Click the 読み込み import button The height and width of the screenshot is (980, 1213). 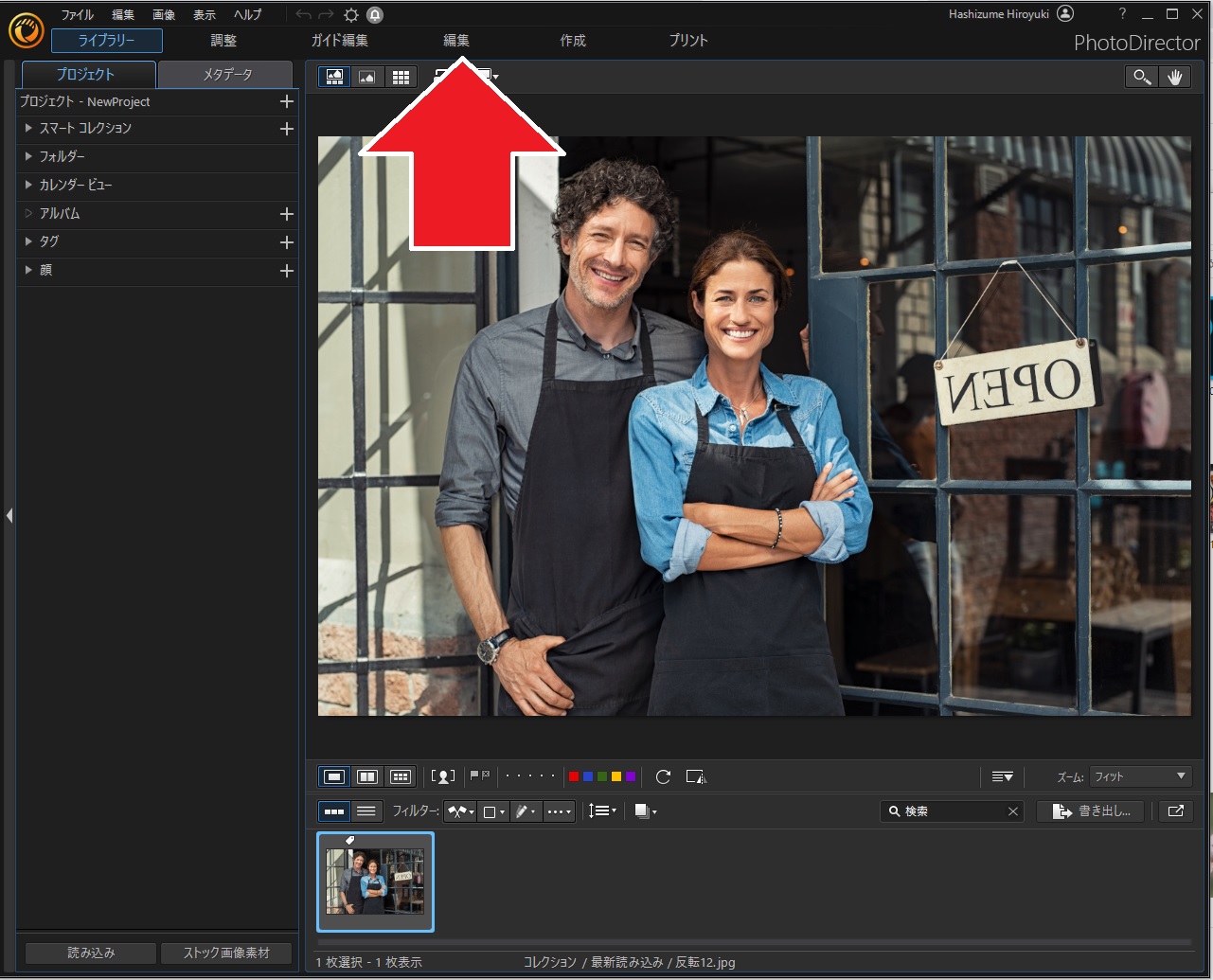pos(91,953)
